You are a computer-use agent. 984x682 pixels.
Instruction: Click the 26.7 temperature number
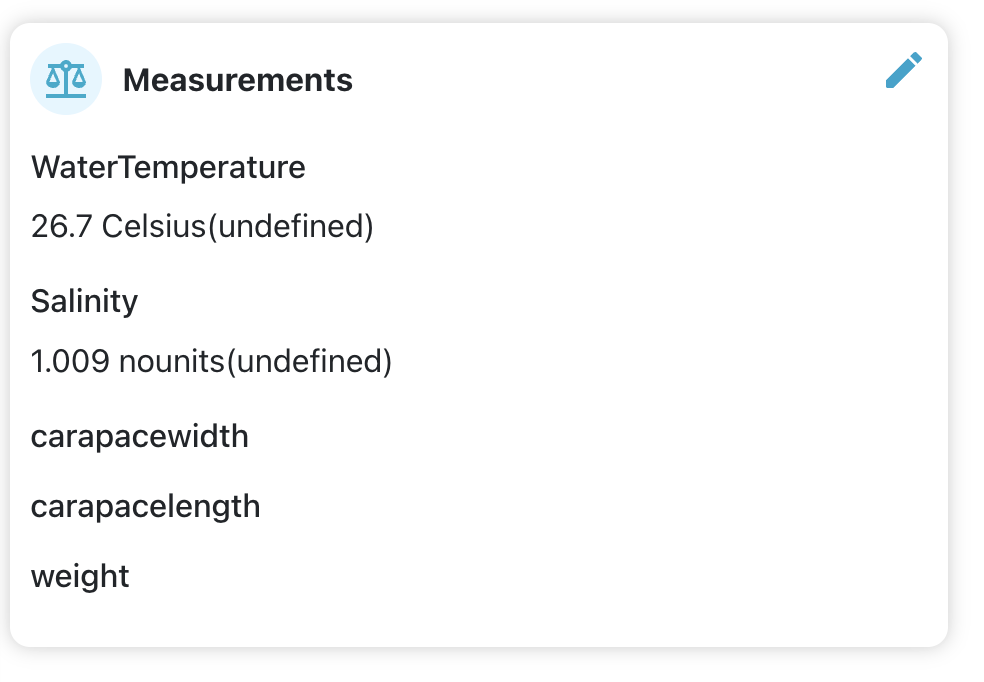(62, 227)
